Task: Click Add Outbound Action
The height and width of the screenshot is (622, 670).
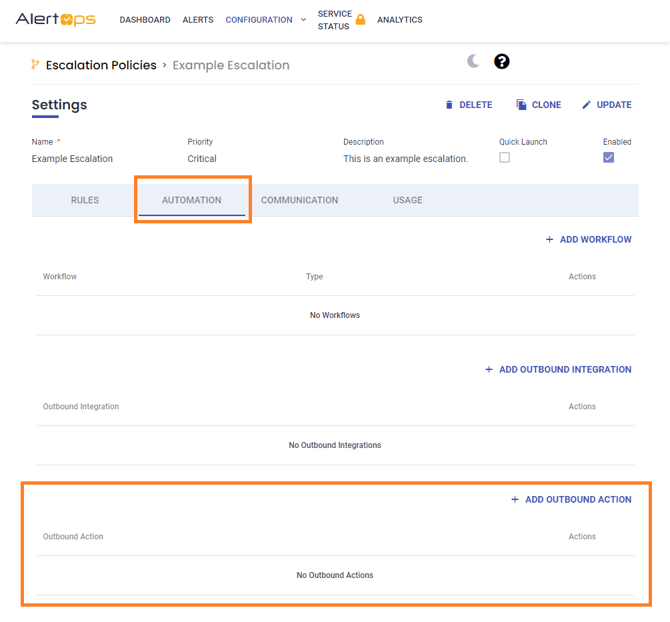Action: (x=571, y=500)
